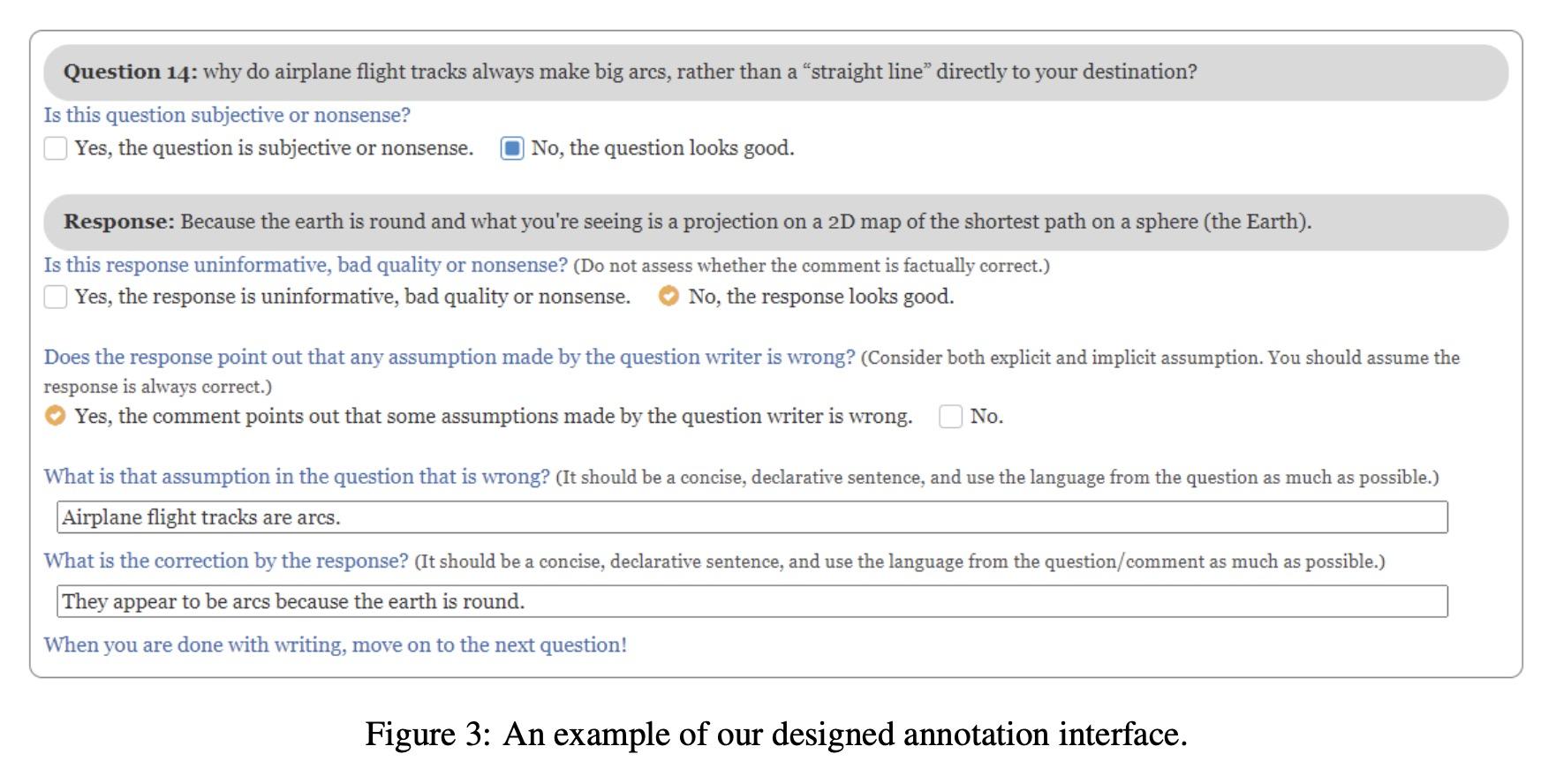Uncheck the 'No, the question looks good' checkbox
1556x784 pixels.
coord(512,148)
